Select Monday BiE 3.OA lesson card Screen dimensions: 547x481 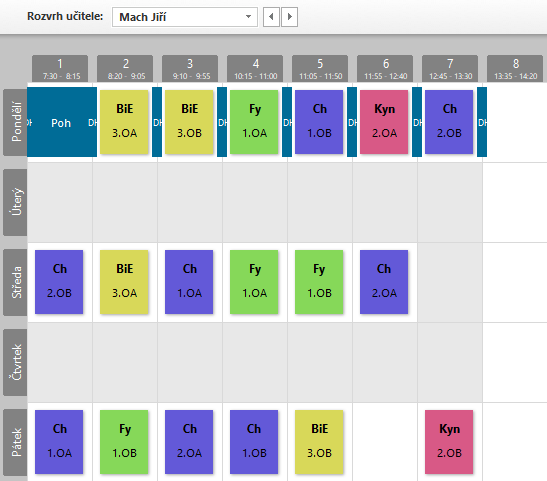pos(124,122)
